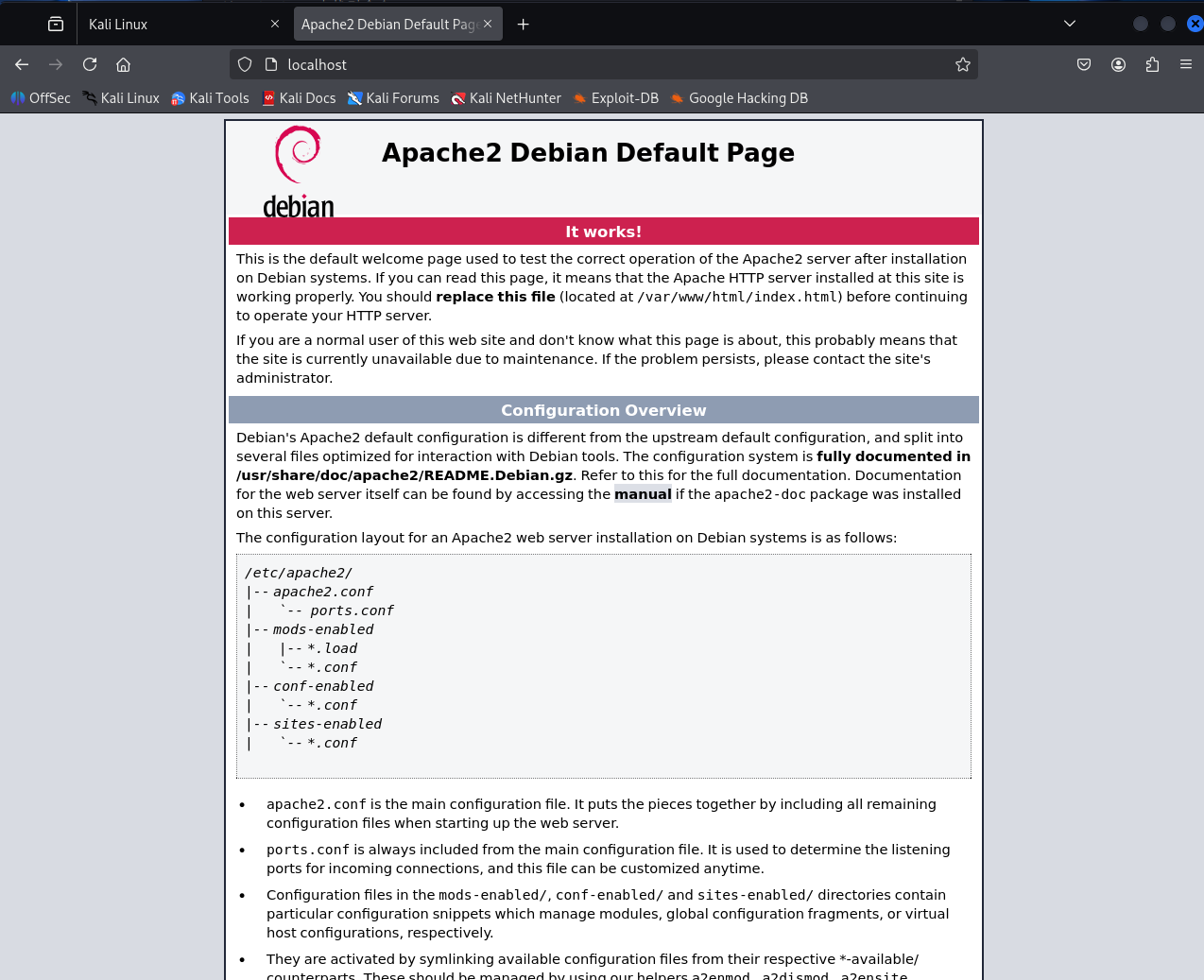This screenshot has width=1204, height=980.
Task: Open the Google Hacking DB bookmark
Action: click(x=739, y=98)
